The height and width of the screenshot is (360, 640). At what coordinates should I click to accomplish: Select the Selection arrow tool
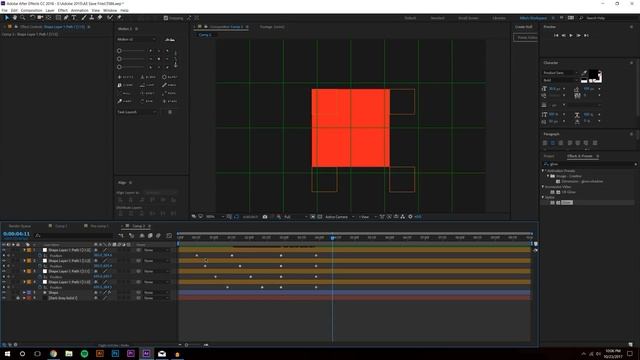coord(7,18)
